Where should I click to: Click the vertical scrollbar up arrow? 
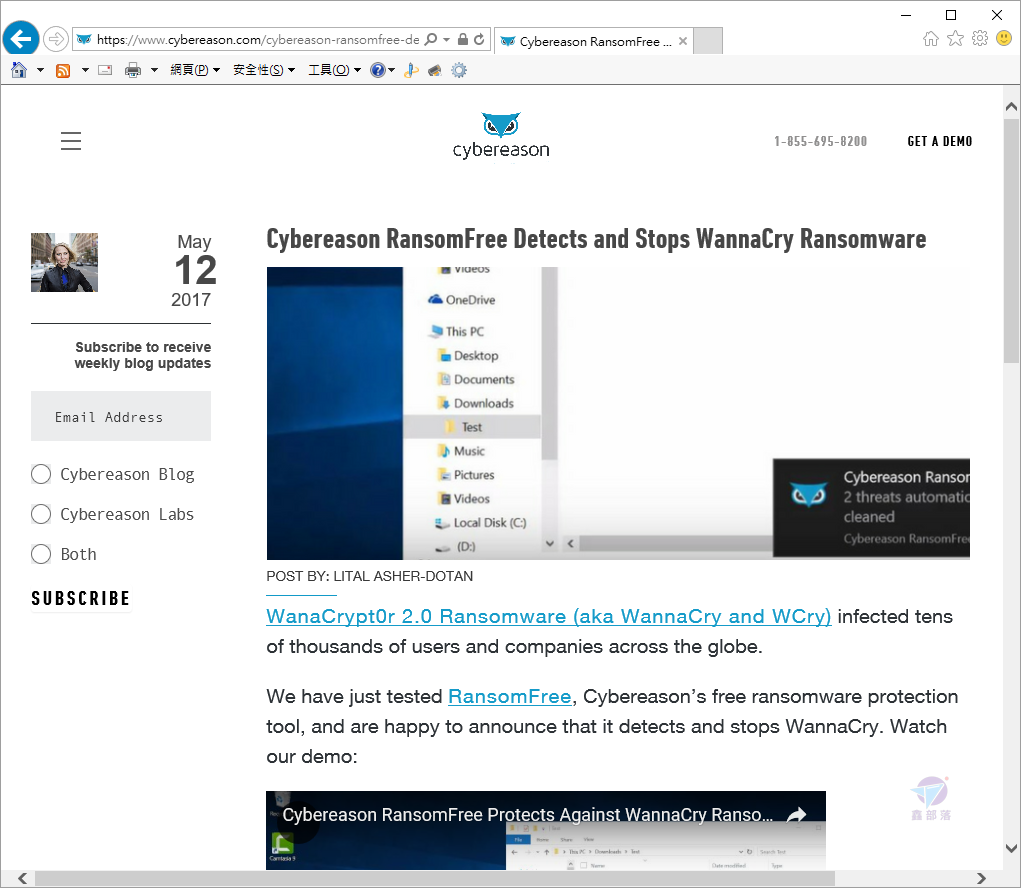(1011, 107)
